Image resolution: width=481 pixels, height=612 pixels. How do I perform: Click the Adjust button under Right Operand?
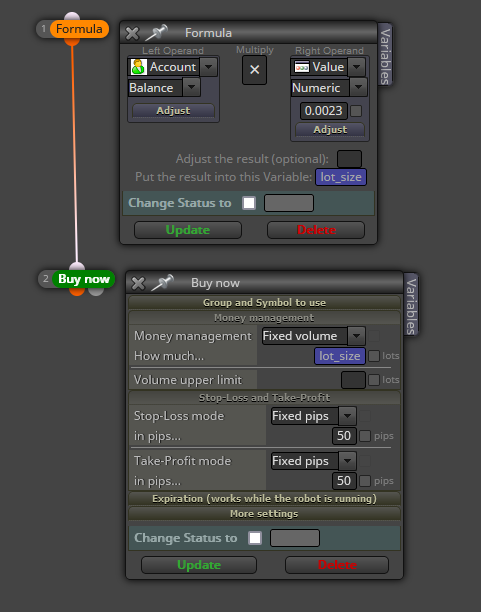(x=330, y=130)
